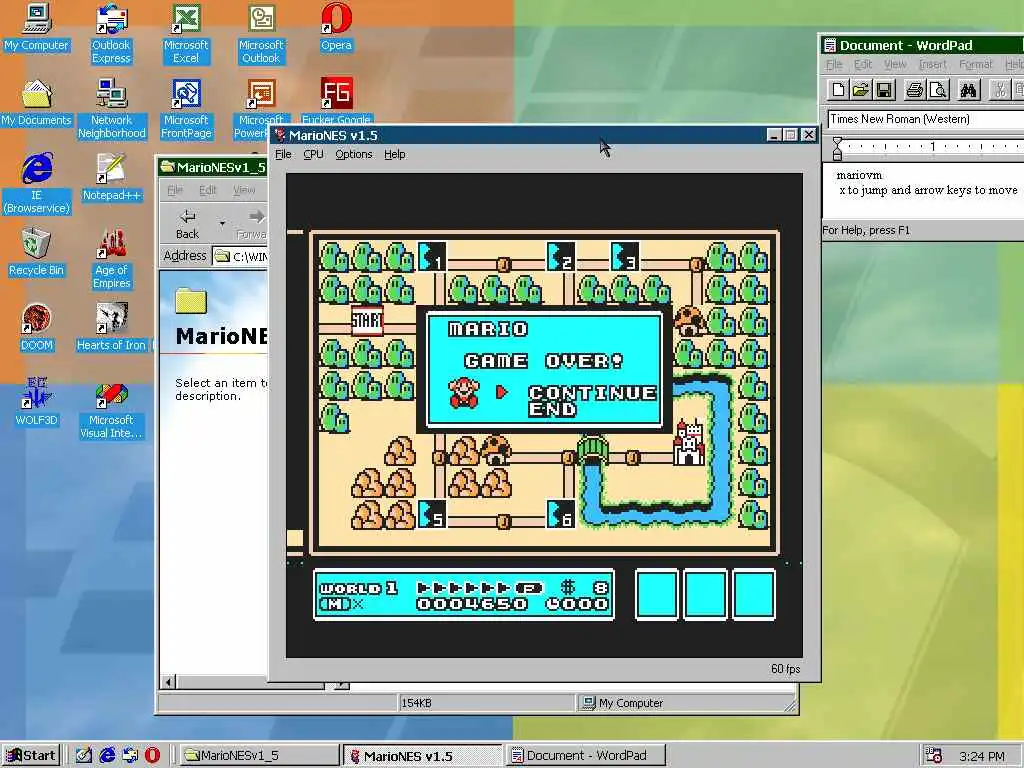Image resolution: width=1024 pixels, height=768 pixels.
Task: Click the level 1 panel on the Mario map
Action: pos(432,257)
